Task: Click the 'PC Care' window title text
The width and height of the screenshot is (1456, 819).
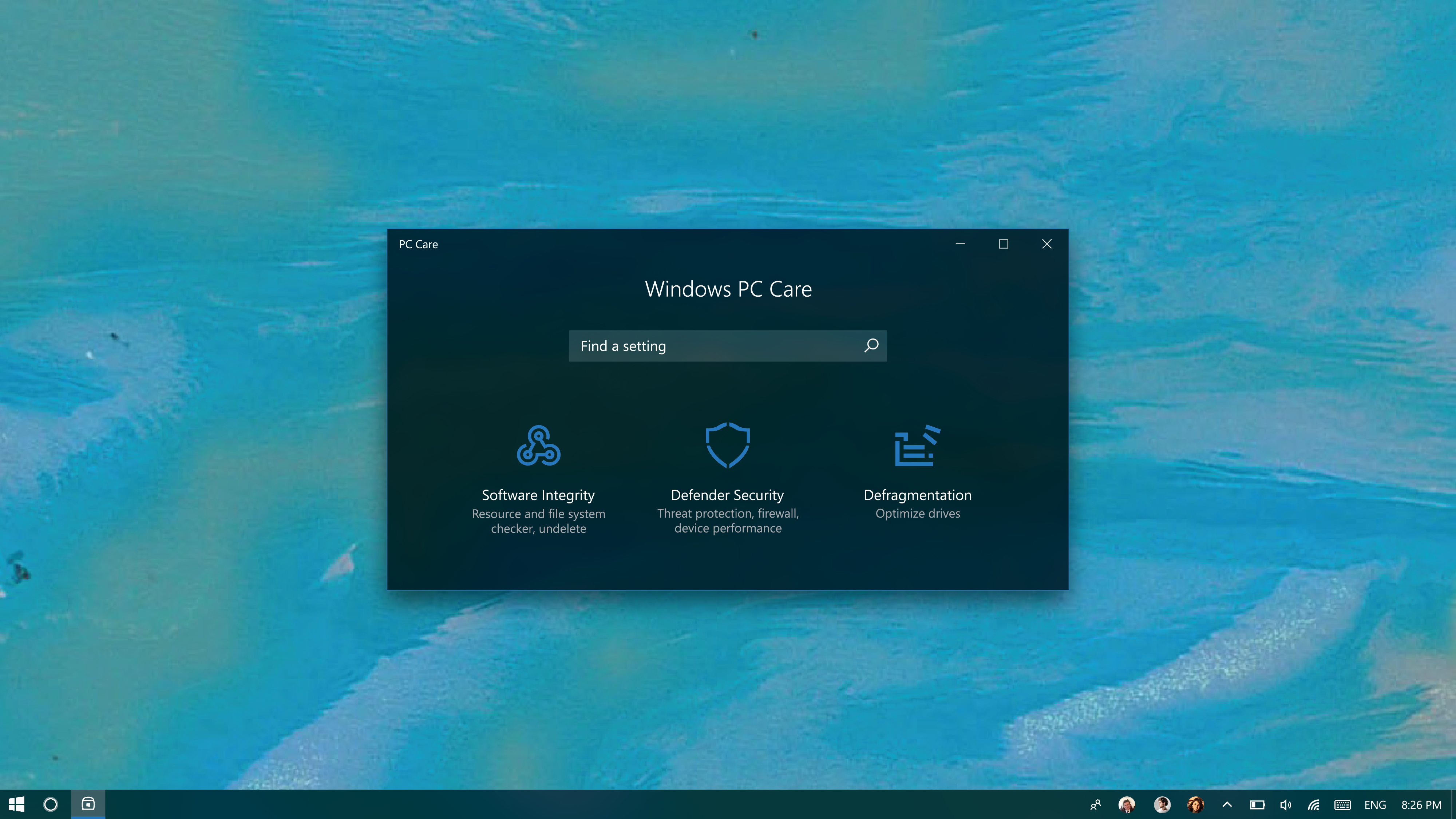Action: (x=418, y=244)
